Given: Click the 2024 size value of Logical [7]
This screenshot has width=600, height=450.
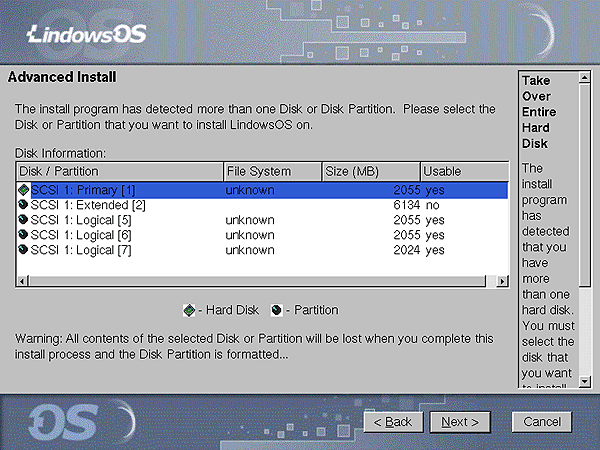Looking at the screenshot, I should pos(407,250).
